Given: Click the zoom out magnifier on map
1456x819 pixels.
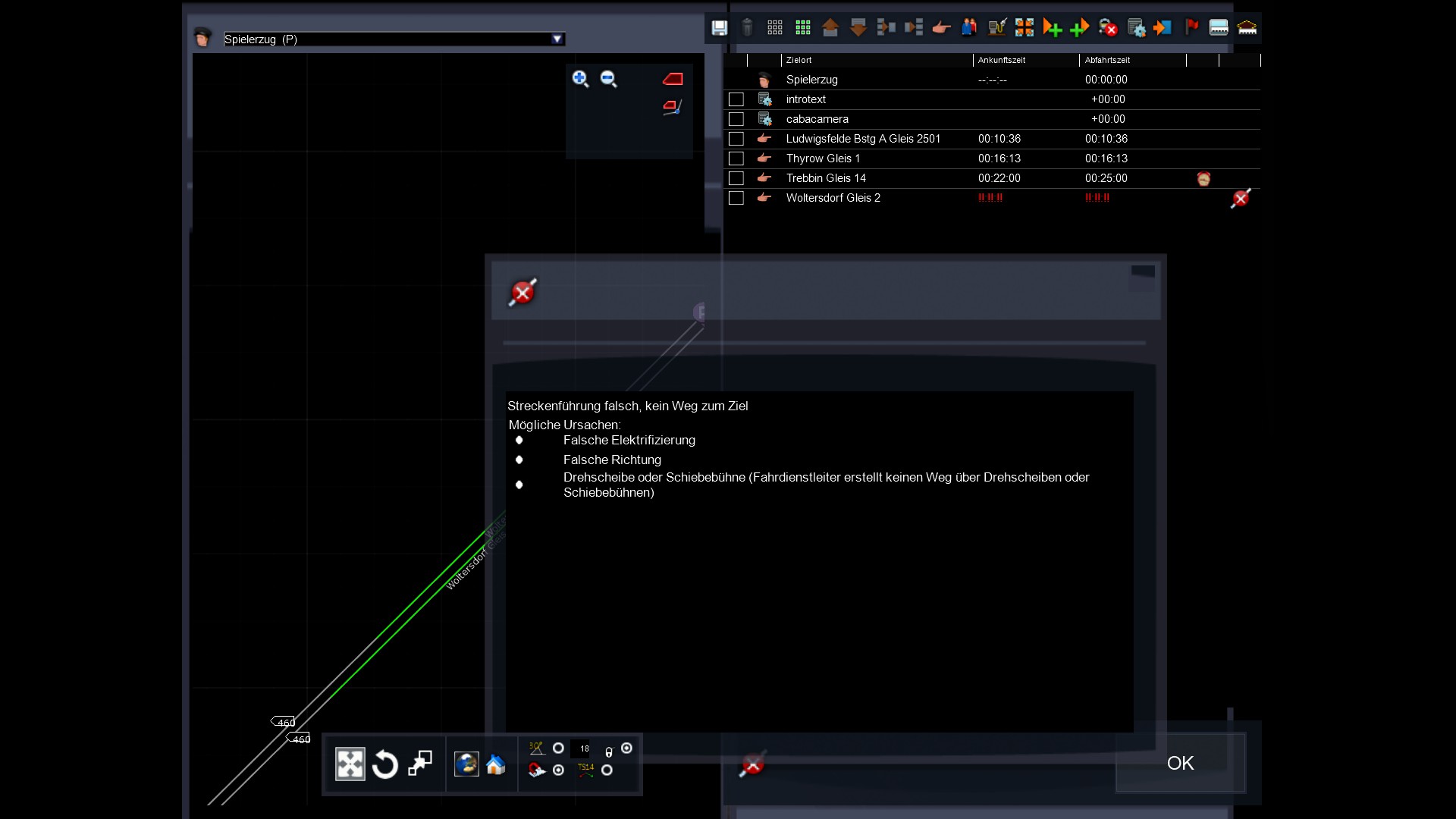Looking at the screenshot, I should (608, 79).
